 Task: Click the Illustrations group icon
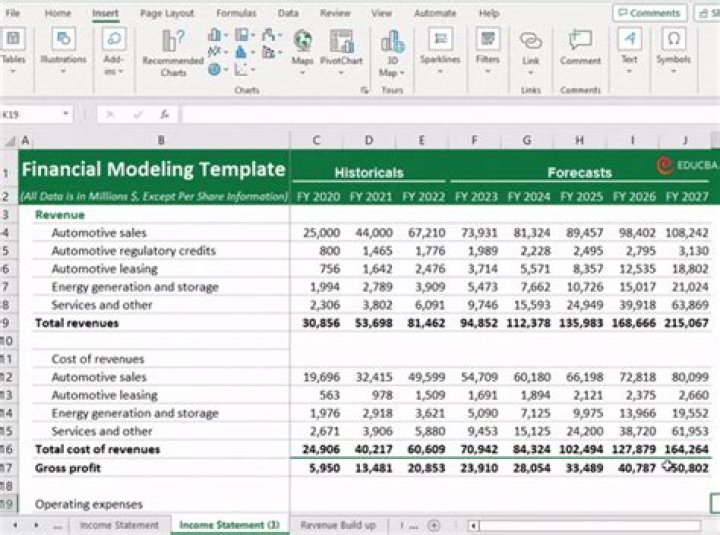coord(63,51)
